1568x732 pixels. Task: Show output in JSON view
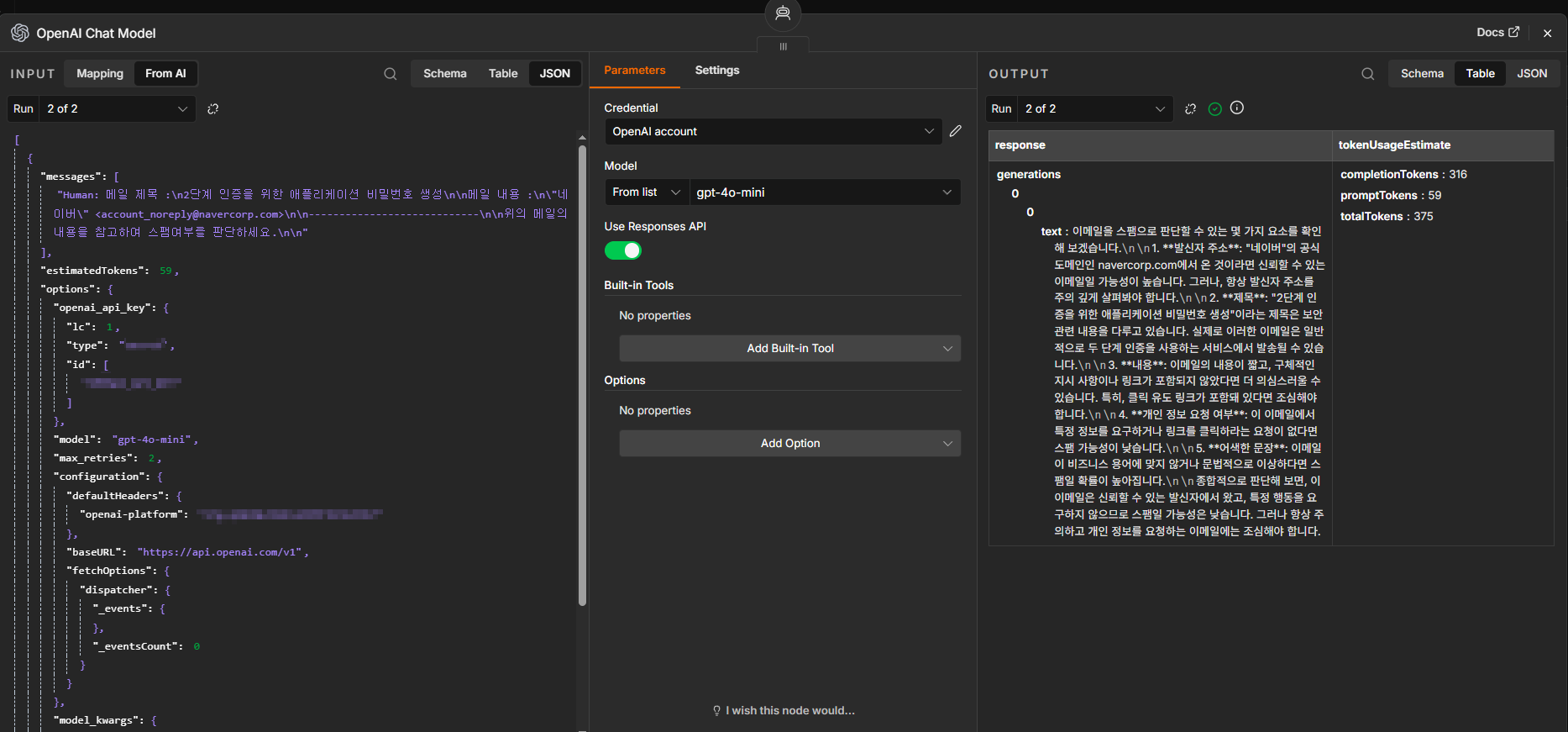tap(1532, 74)
